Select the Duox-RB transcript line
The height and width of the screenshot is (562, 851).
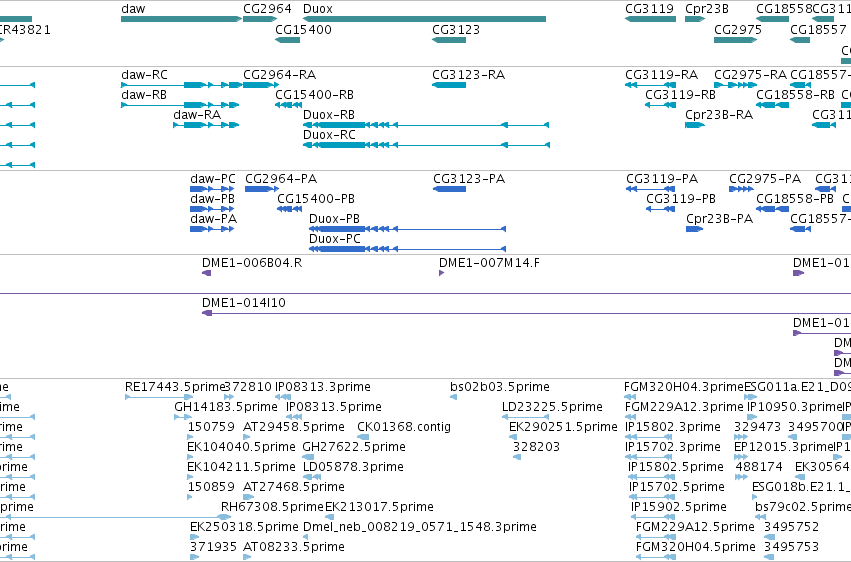(x=426, y=125)
